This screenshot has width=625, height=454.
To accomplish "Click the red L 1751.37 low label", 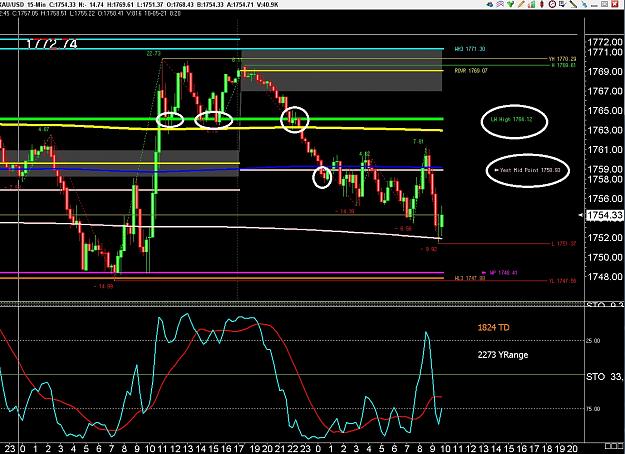I will pos(564,244).
